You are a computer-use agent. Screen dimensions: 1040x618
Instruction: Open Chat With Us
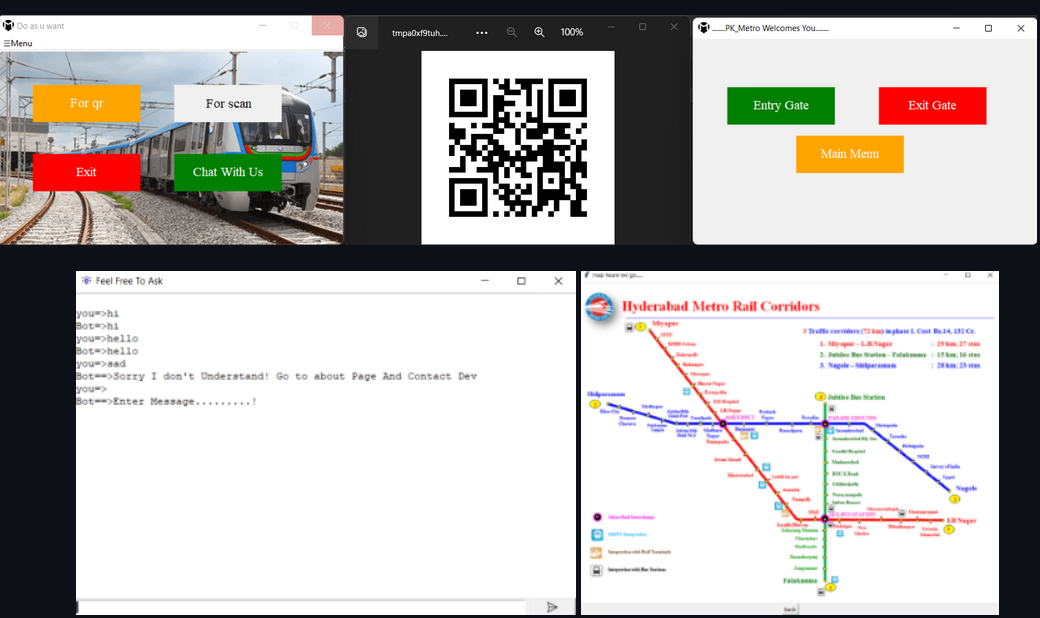227,172
